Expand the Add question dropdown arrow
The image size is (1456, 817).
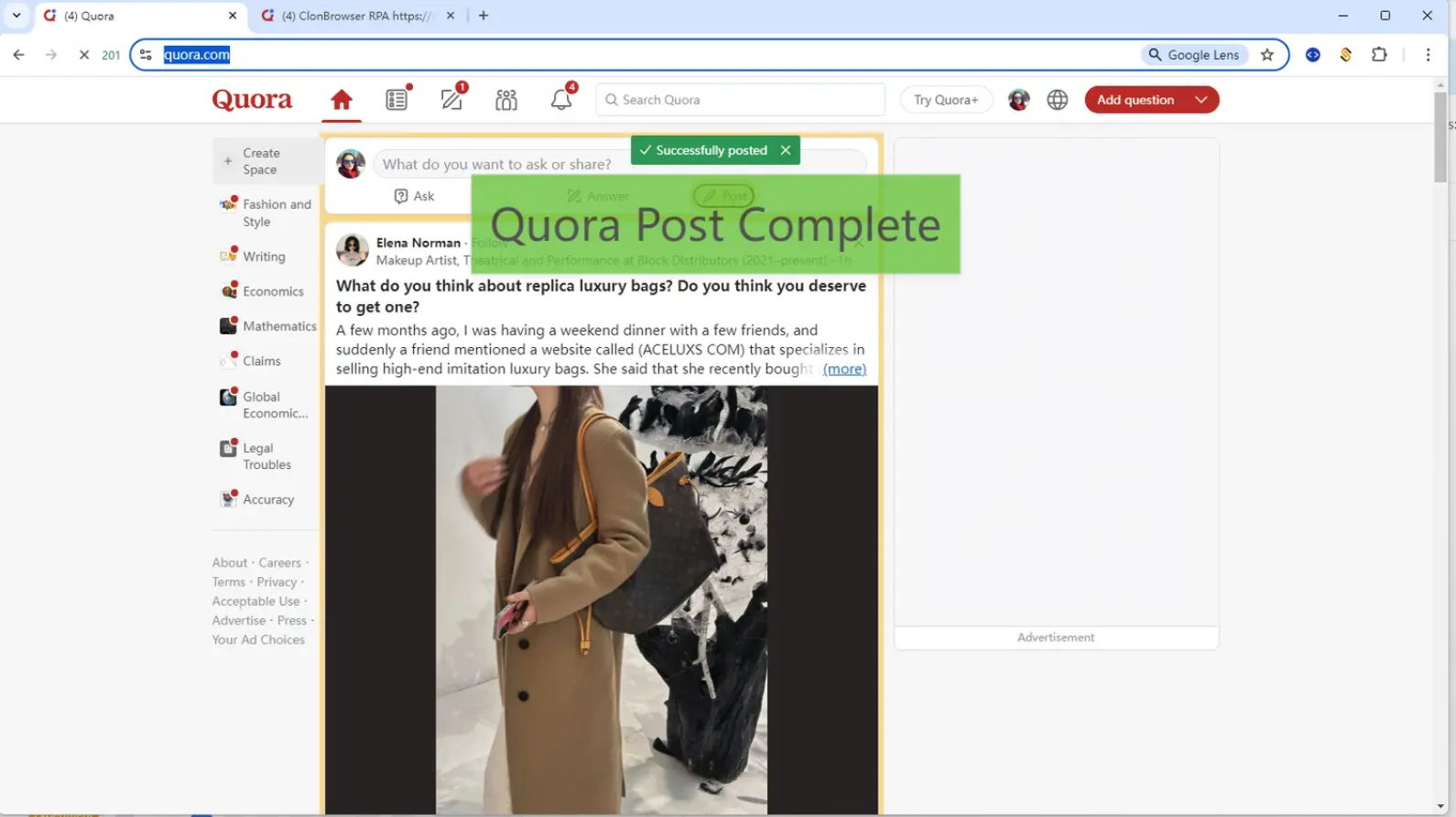(x=1201, y=100)
